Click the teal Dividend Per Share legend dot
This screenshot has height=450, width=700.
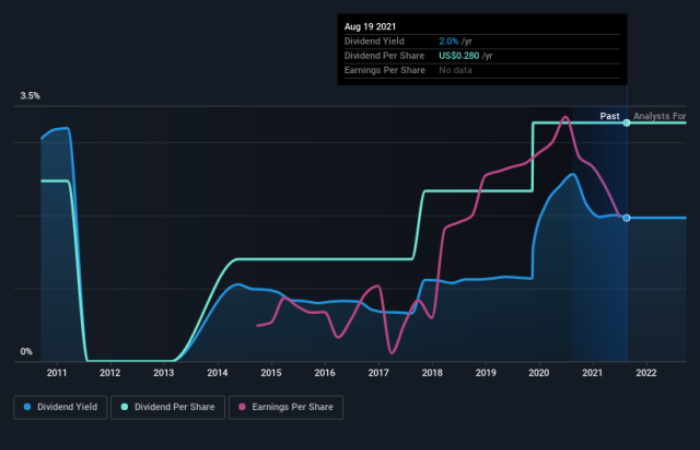click(x=125, y=407)
